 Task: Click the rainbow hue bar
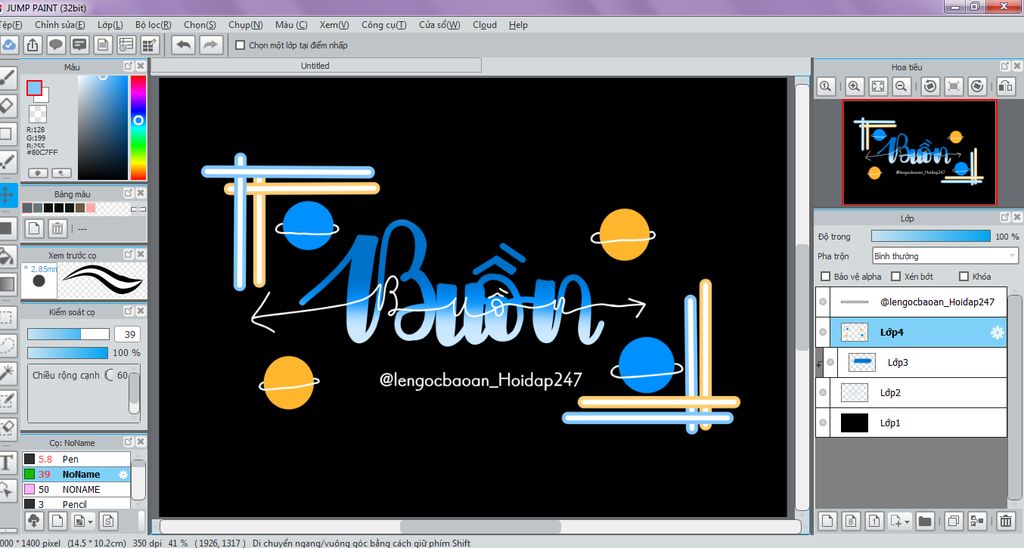click(138, 127)
